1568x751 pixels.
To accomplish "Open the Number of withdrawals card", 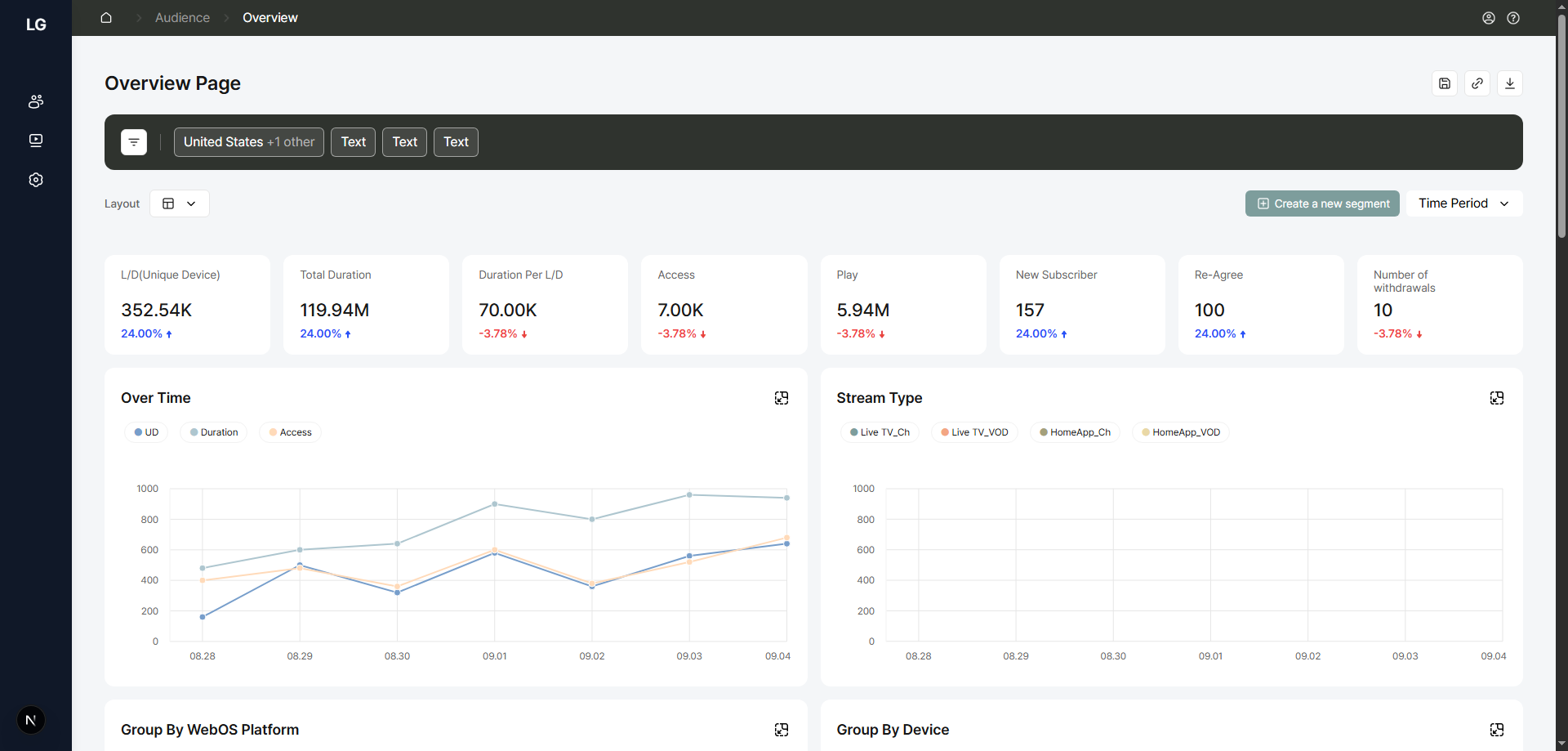I will pos(1440,305).
